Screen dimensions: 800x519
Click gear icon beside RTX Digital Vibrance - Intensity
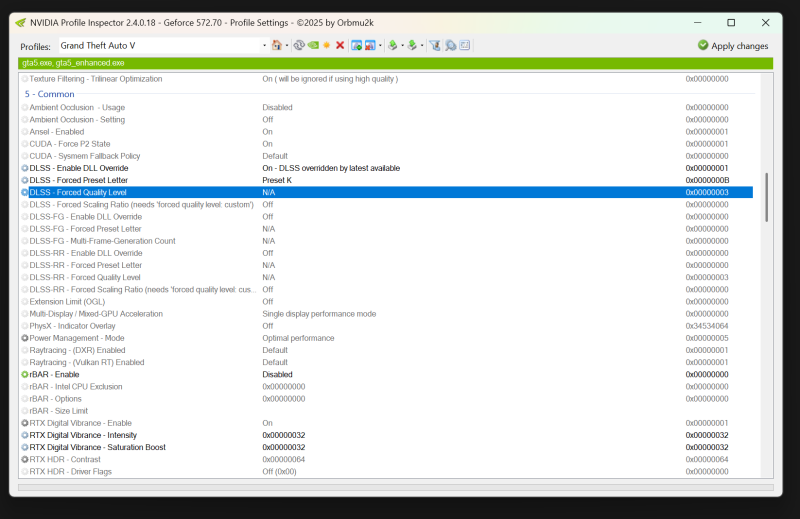point(24,435)
